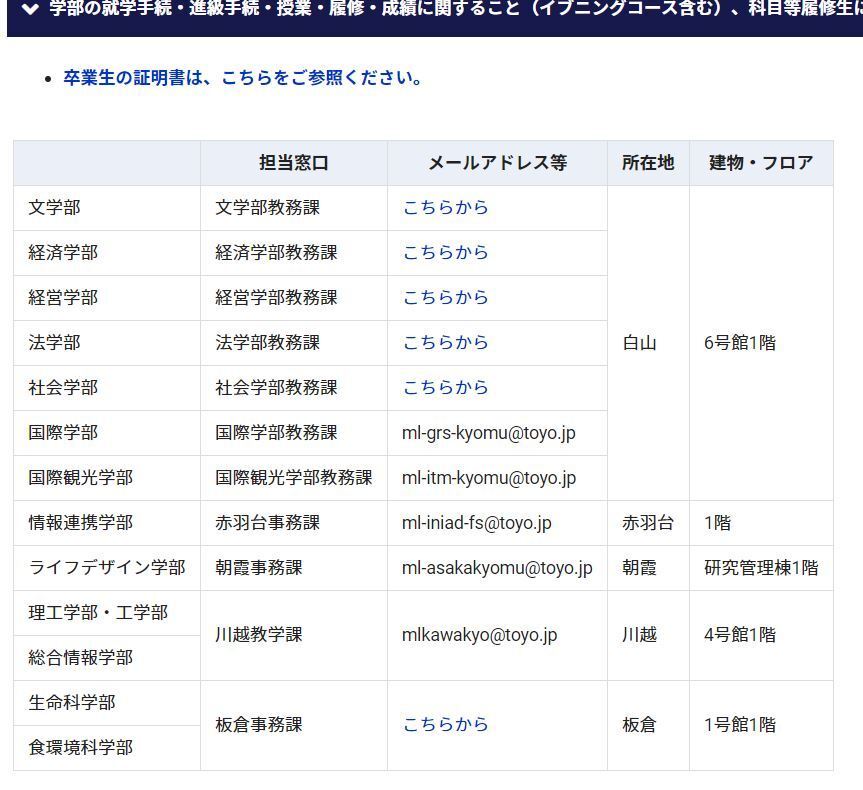Viewport: 863px width, 790px height.
Task: Collapse the accordion using the header chevron
Action: 31,10
